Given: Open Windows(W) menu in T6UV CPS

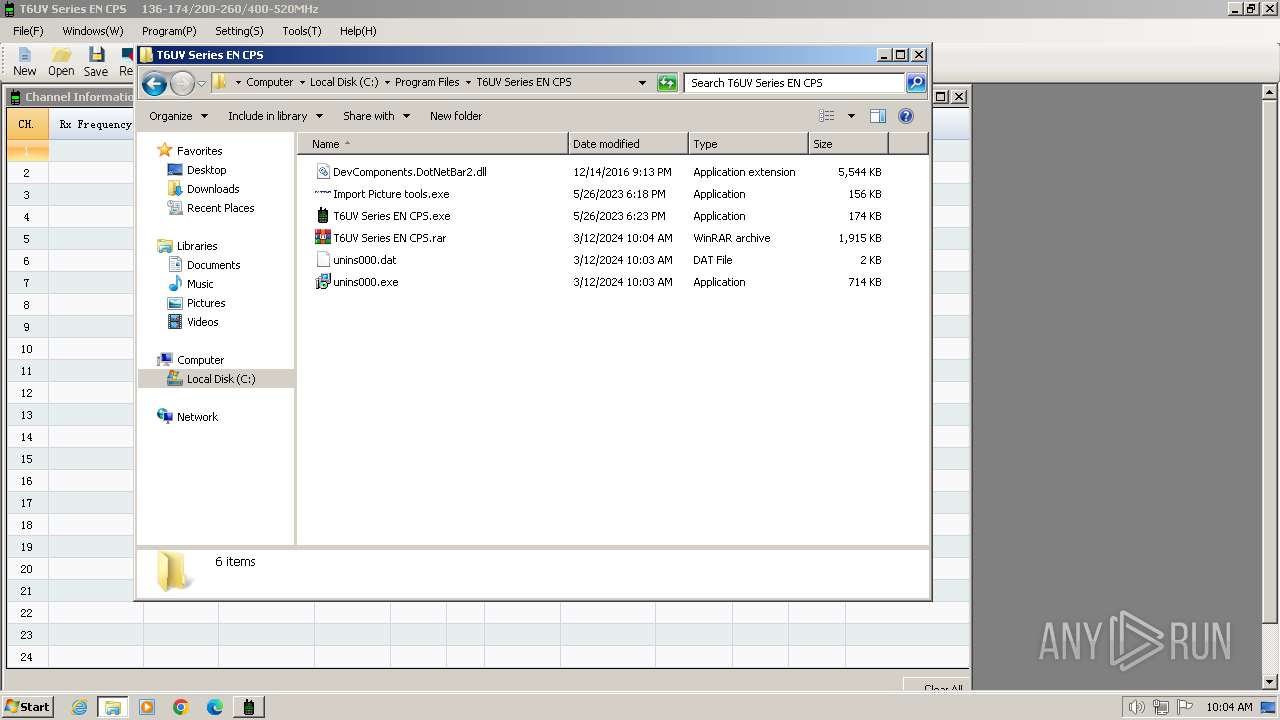Looking at the screenshot, I should (93, 31).
